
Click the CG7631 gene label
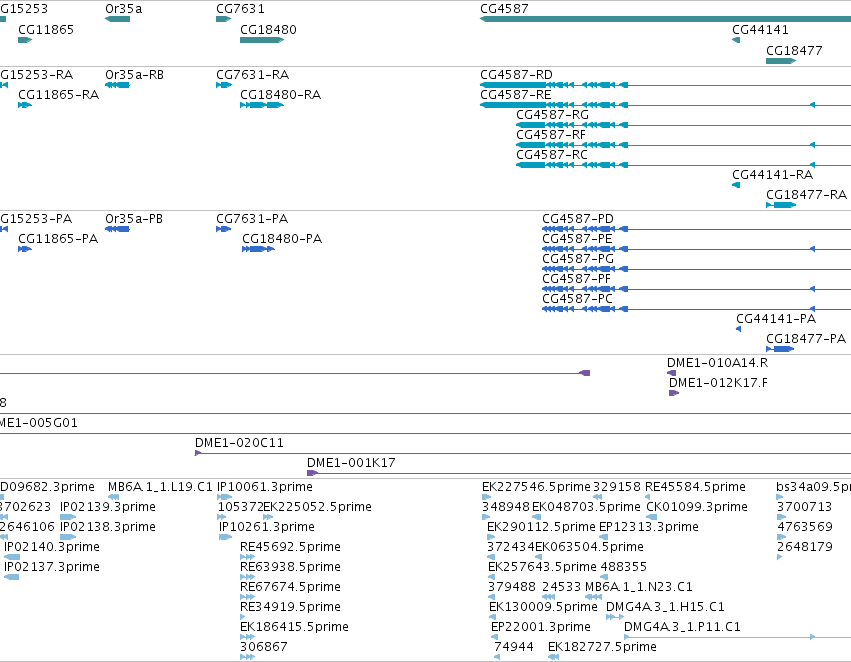(x=240, y=9)
